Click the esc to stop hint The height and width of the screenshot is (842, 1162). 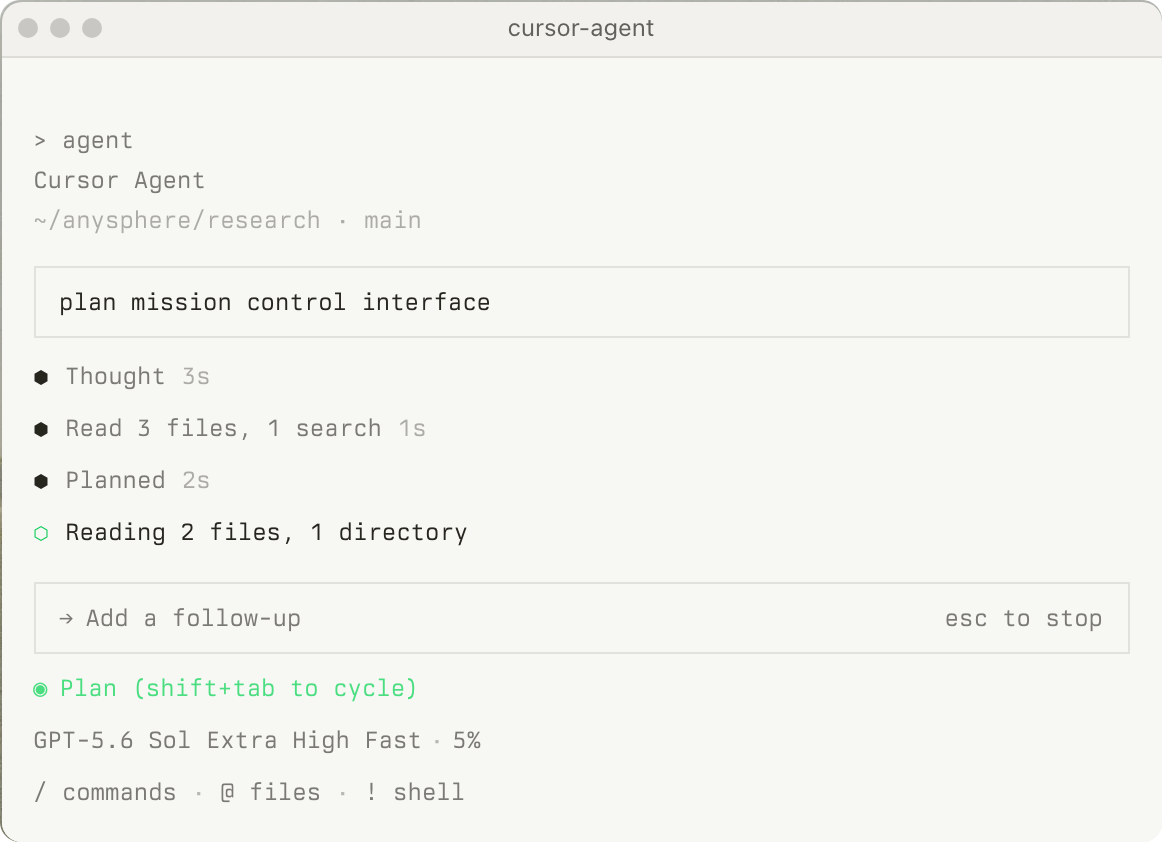click(1023, 618)
